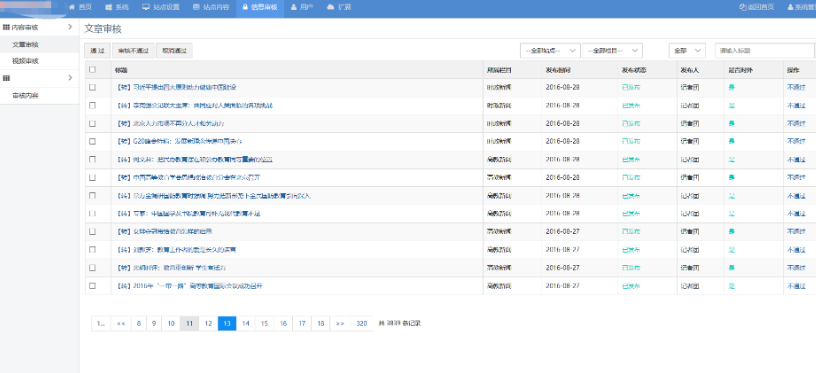Image resolution: width=816 pixels, height=373 pixels.
Task: Check the box for the G20 article row
Action: point(93,141)
